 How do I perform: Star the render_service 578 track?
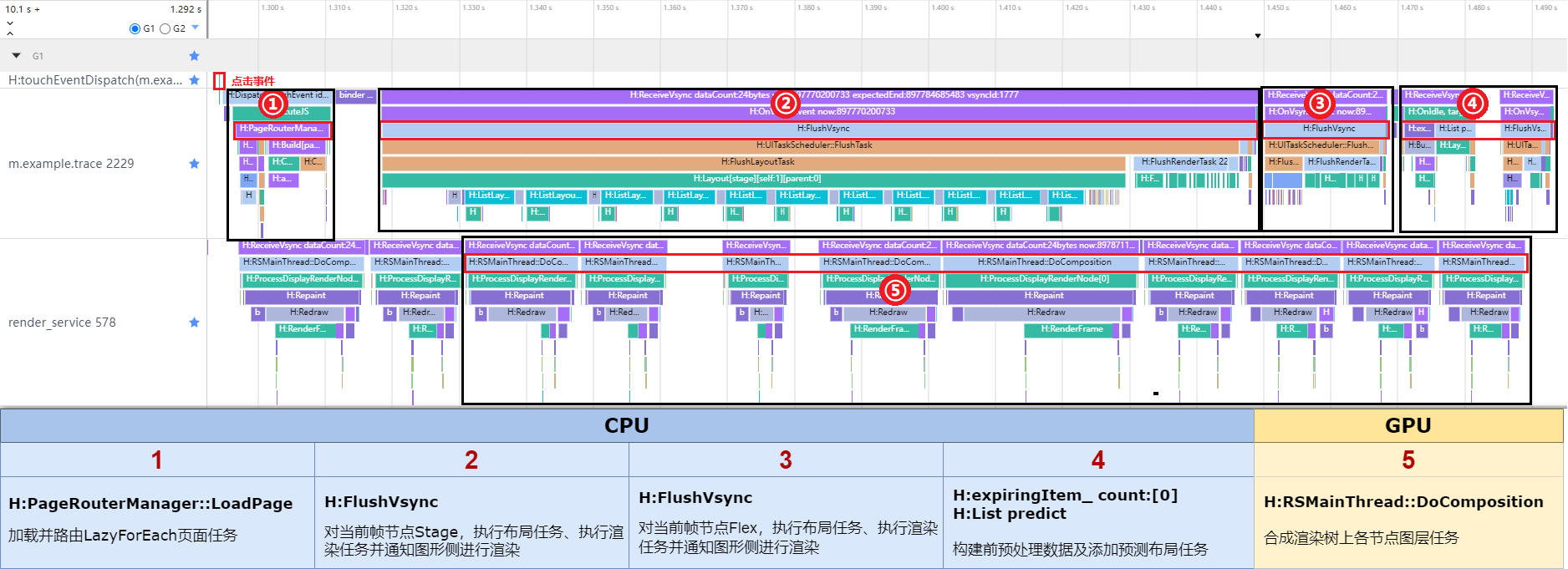[194, 323]
